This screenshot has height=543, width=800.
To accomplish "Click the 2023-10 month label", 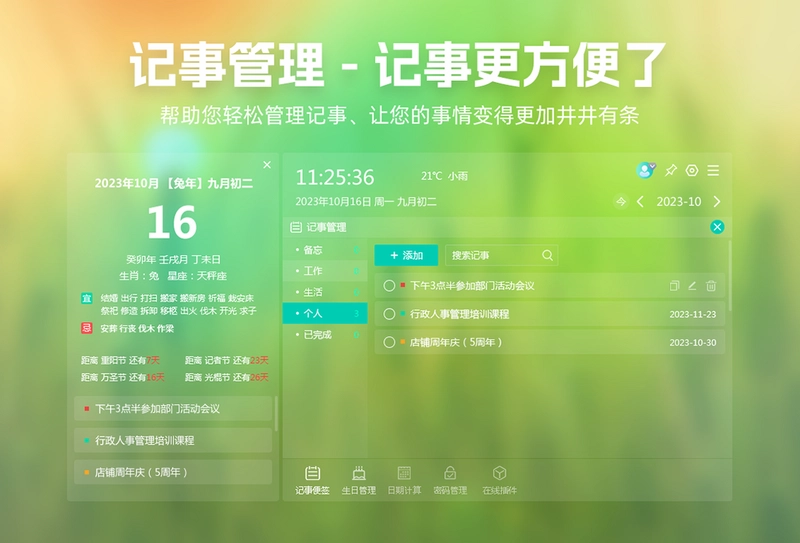I will click(679, 202).
